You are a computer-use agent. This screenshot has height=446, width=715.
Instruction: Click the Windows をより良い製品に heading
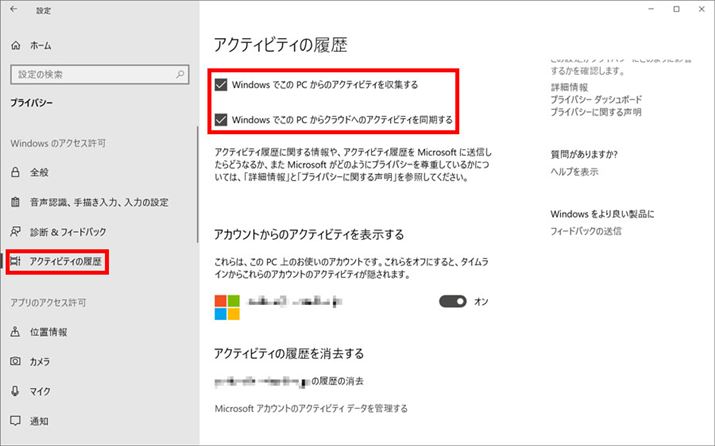tap(602, 214)
